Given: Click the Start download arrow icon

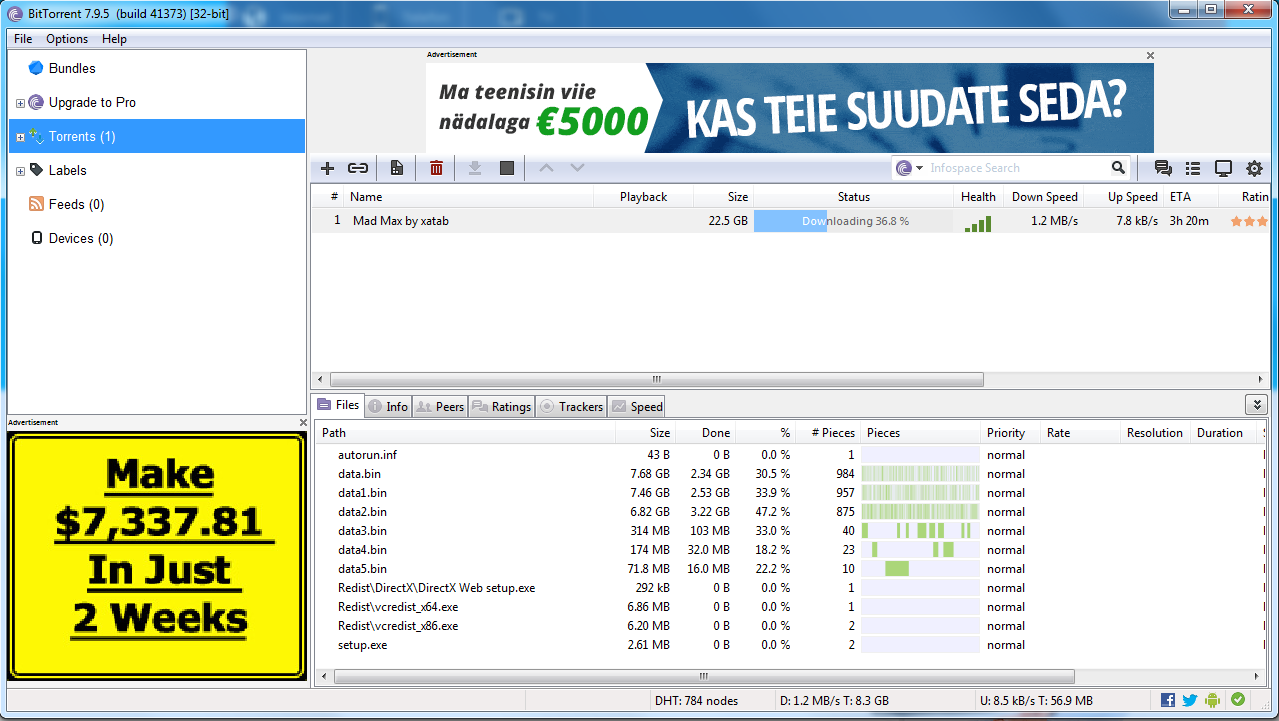Looking at the screenshot, I should click(x=475, y=168).
